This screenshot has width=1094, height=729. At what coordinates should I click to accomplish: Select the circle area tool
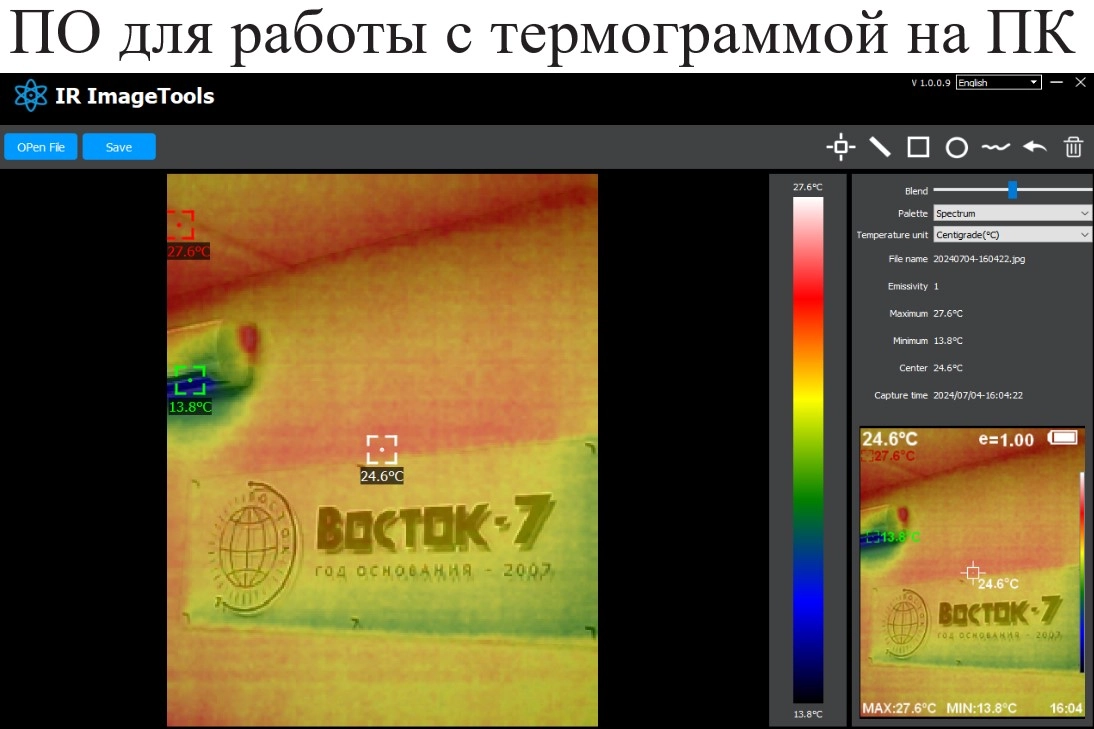coord(957,148)
